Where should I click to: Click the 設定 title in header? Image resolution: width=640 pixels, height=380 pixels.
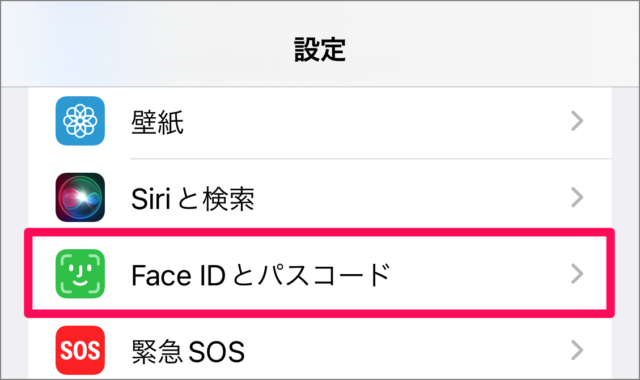click(320, 49)
